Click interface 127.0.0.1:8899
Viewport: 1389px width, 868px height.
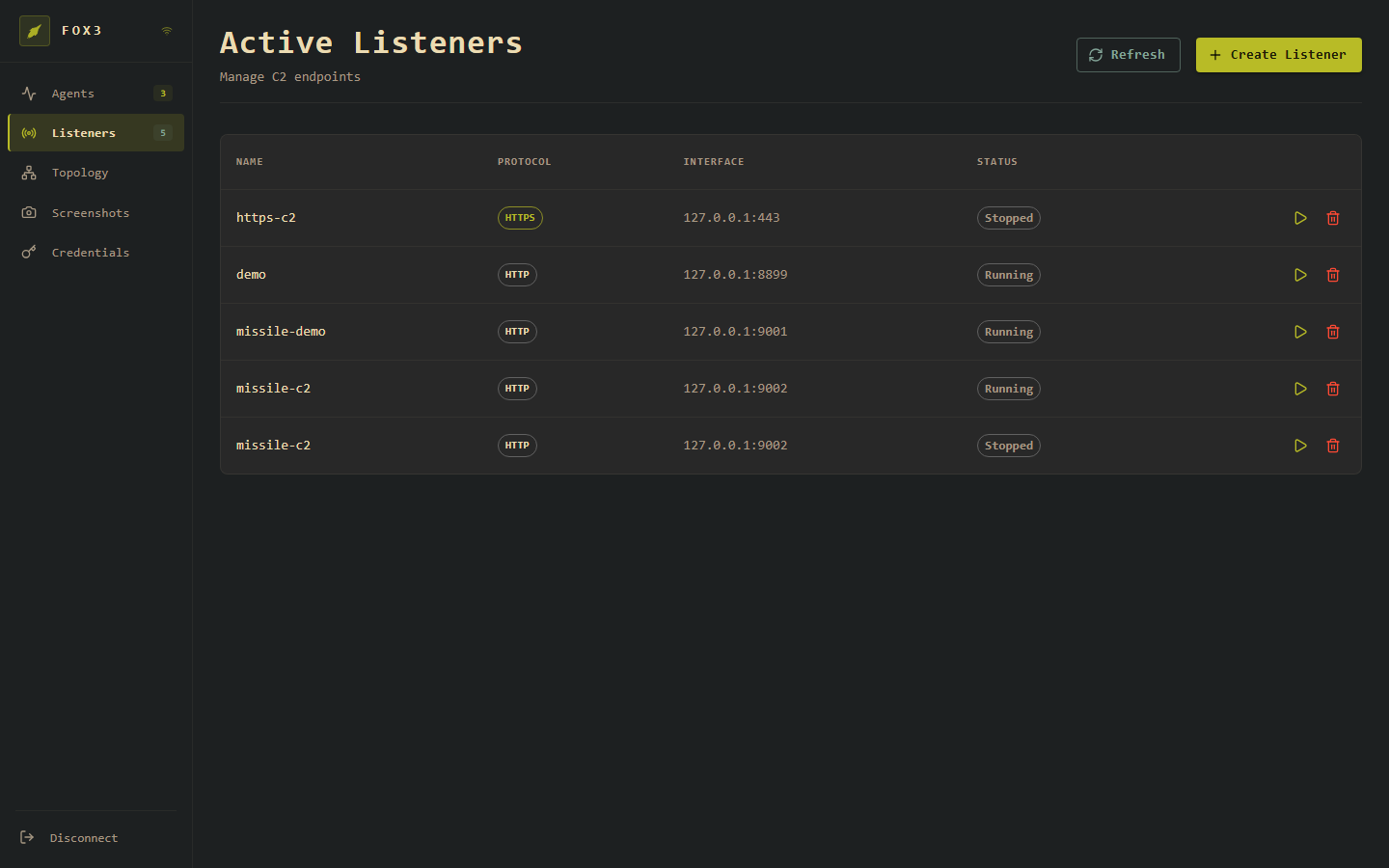[735, 275]
